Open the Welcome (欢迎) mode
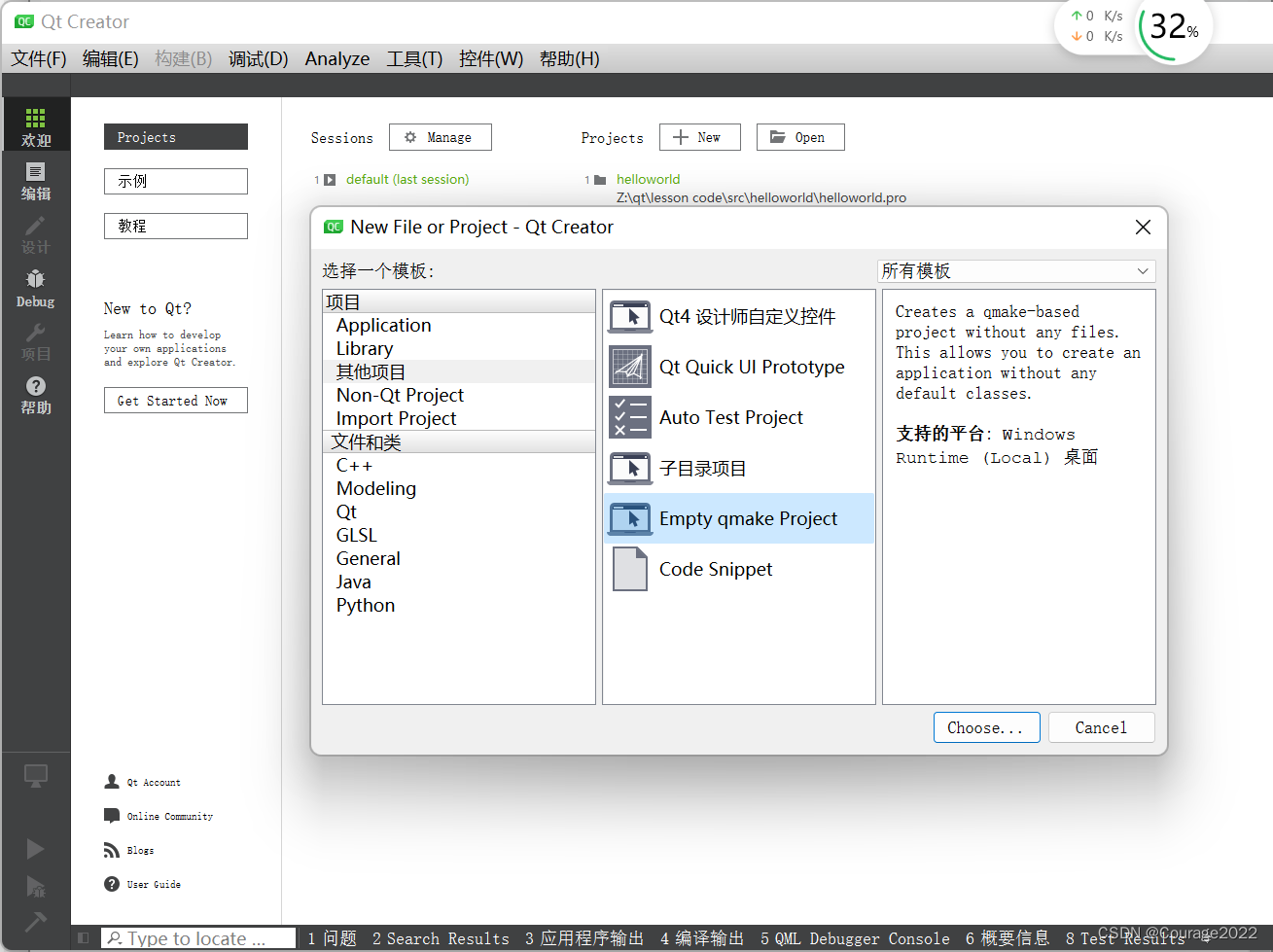The width and height of the screenshot is (1273, 952). point(36,127)
